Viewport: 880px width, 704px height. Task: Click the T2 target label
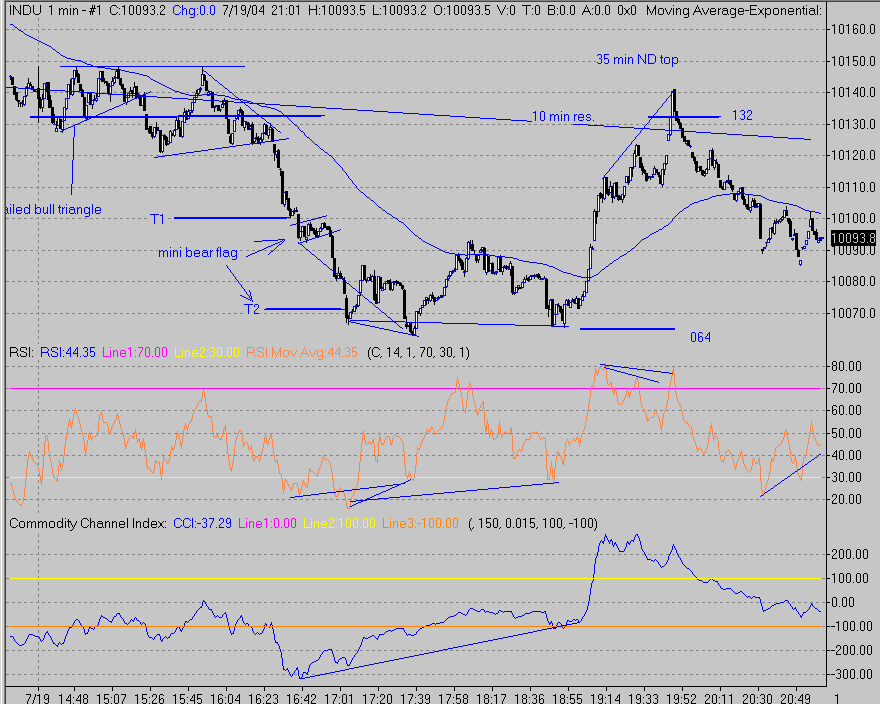click(253, 309)
